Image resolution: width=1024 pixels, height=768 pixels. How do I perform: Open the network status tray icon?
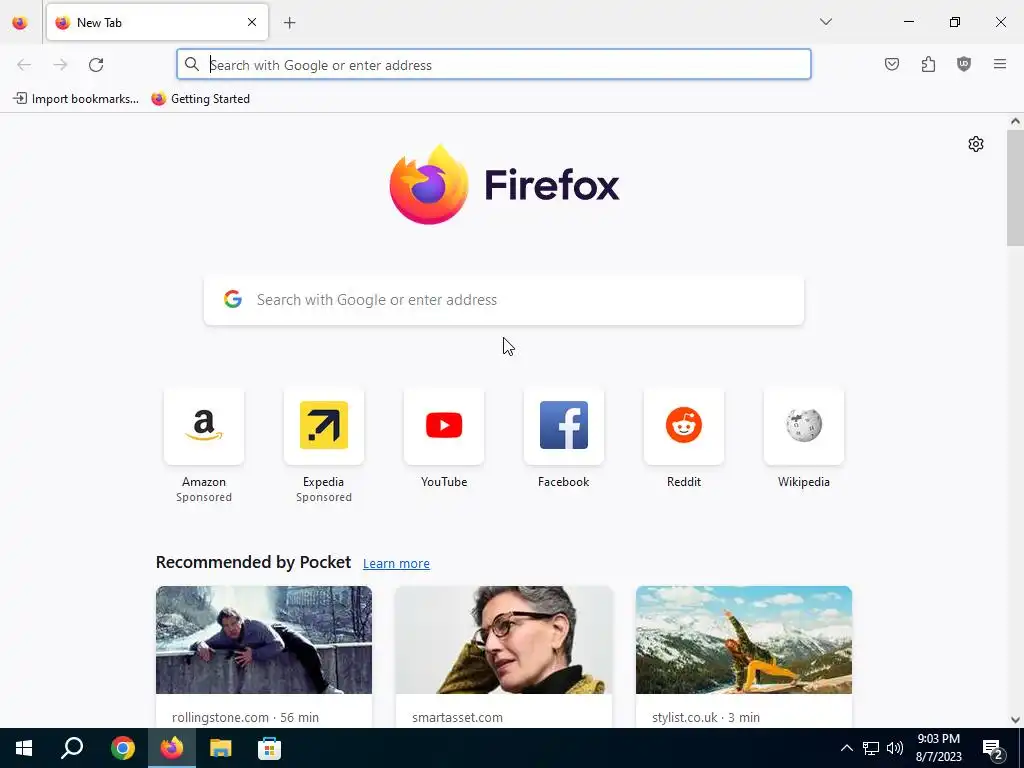871,748
